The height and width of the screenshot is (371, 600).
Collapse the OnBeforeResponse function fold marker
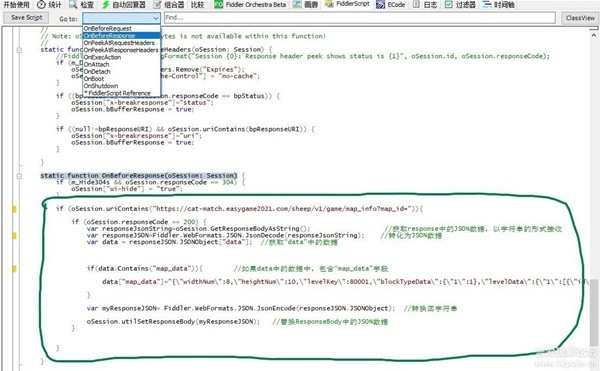pos(19,176)
